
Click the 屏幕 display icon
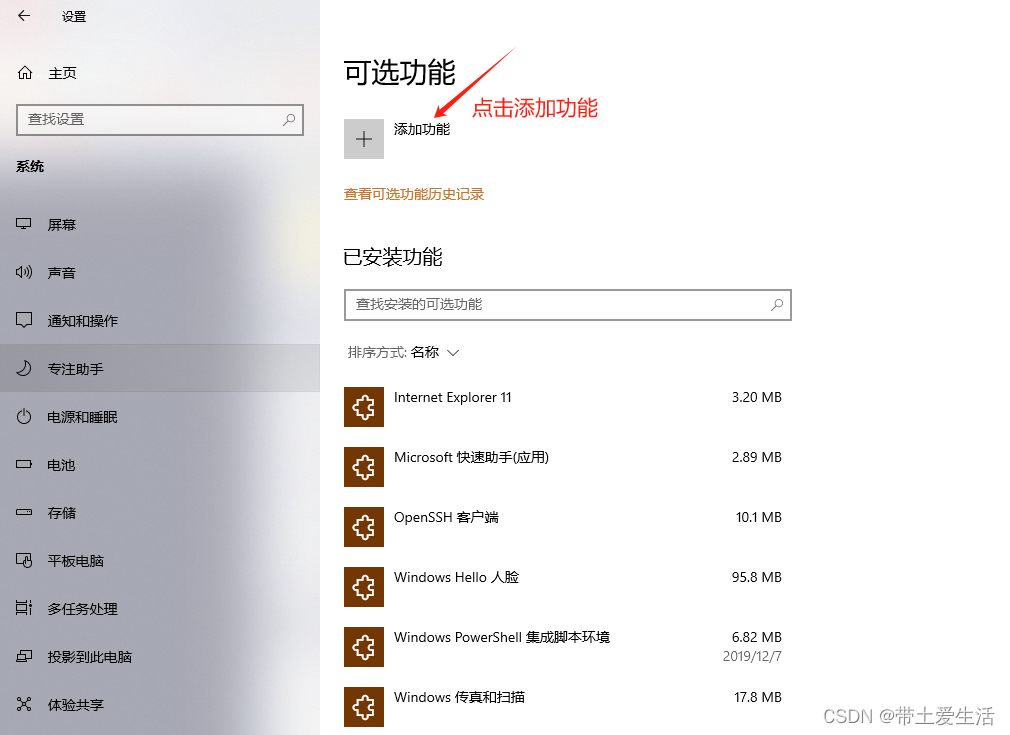coord(24,224)
